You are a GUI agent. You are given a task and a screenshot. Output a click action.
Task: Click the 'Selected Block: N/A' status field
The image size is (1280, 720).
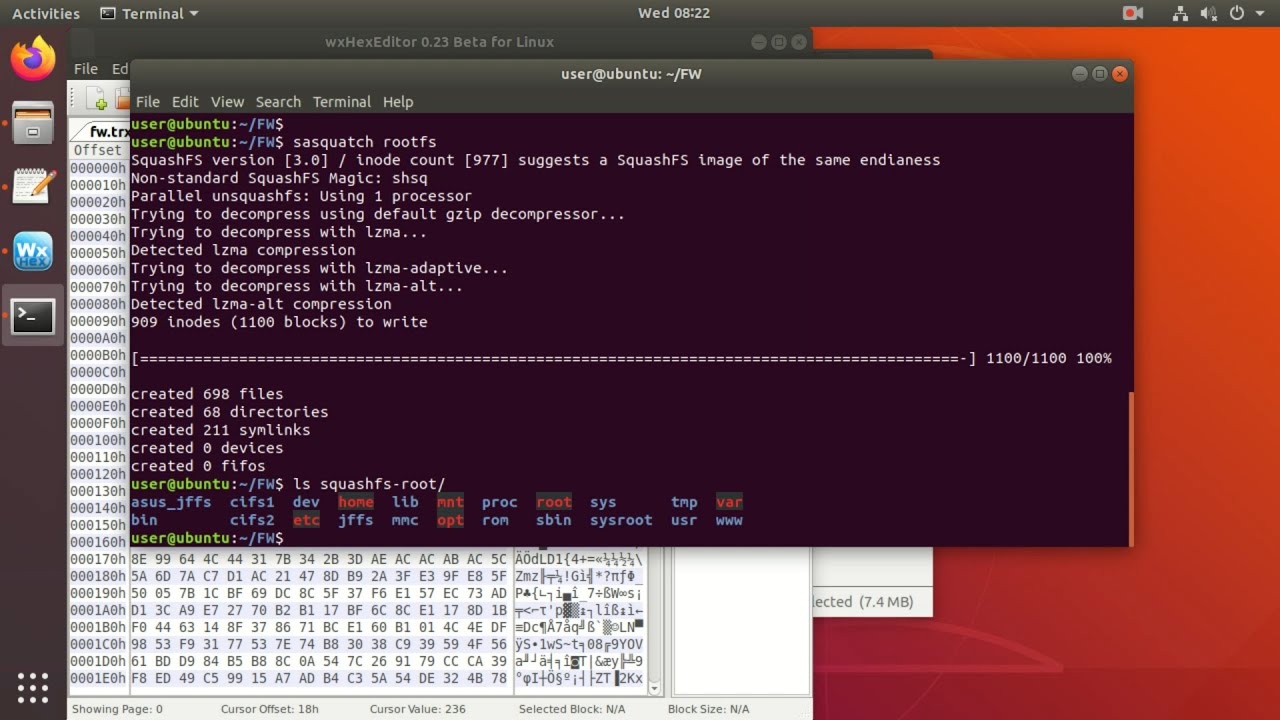click(572, 709)
